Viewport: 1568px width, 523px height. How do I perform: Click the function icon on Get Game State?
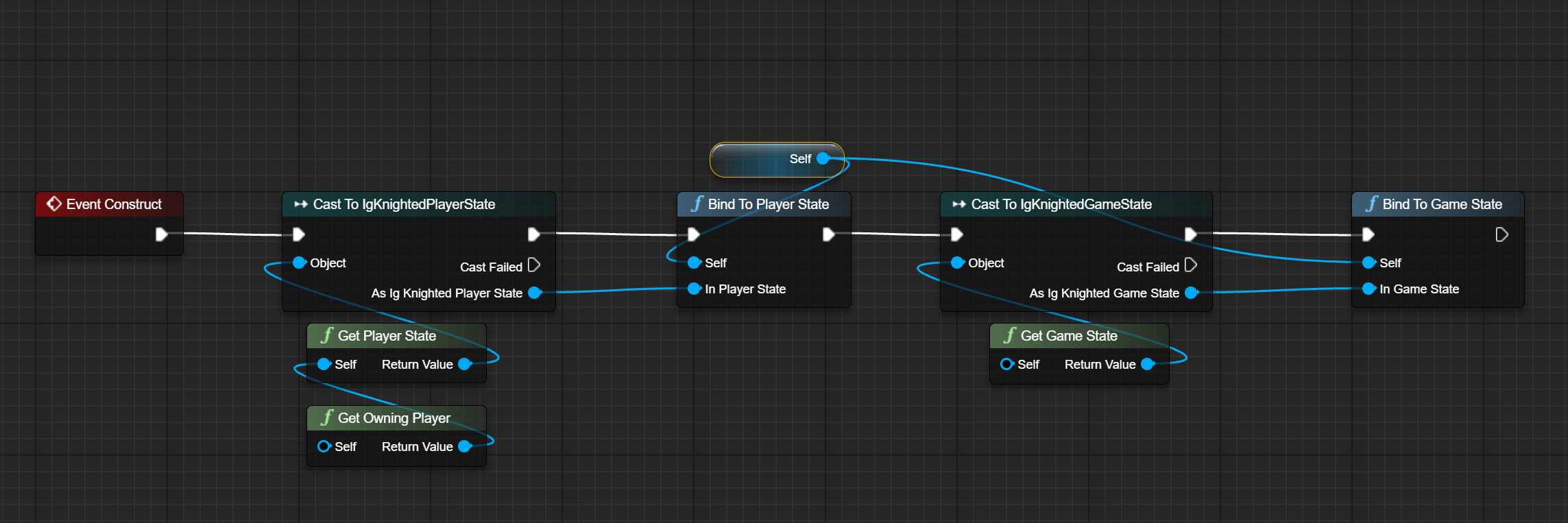[1010, 335]
